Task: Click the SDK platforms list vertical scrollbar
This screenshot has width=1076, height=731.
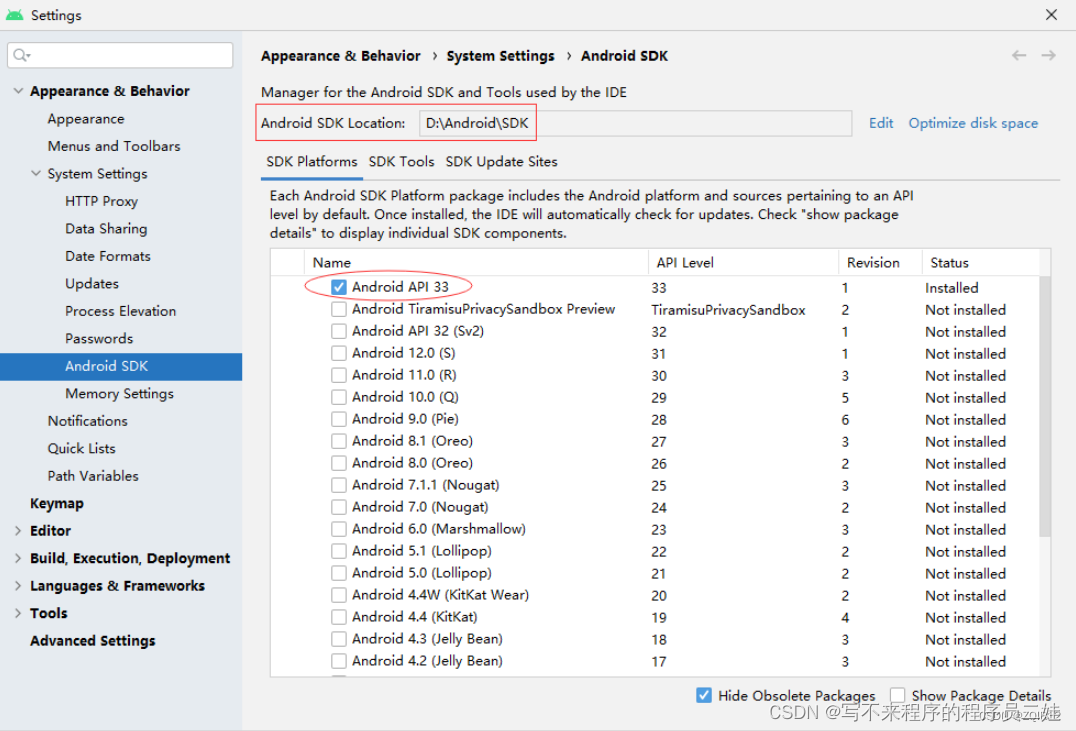Action: 1045,406
